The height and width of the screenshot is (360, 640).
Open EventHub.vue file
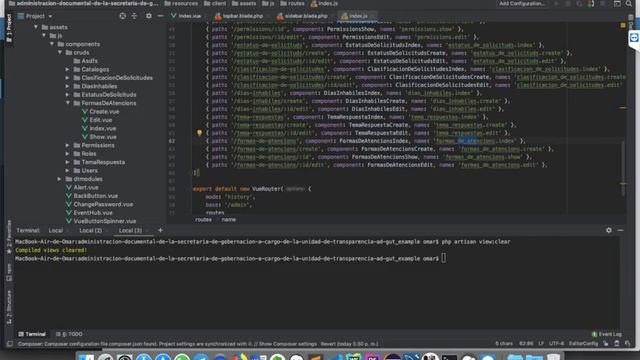89,213
